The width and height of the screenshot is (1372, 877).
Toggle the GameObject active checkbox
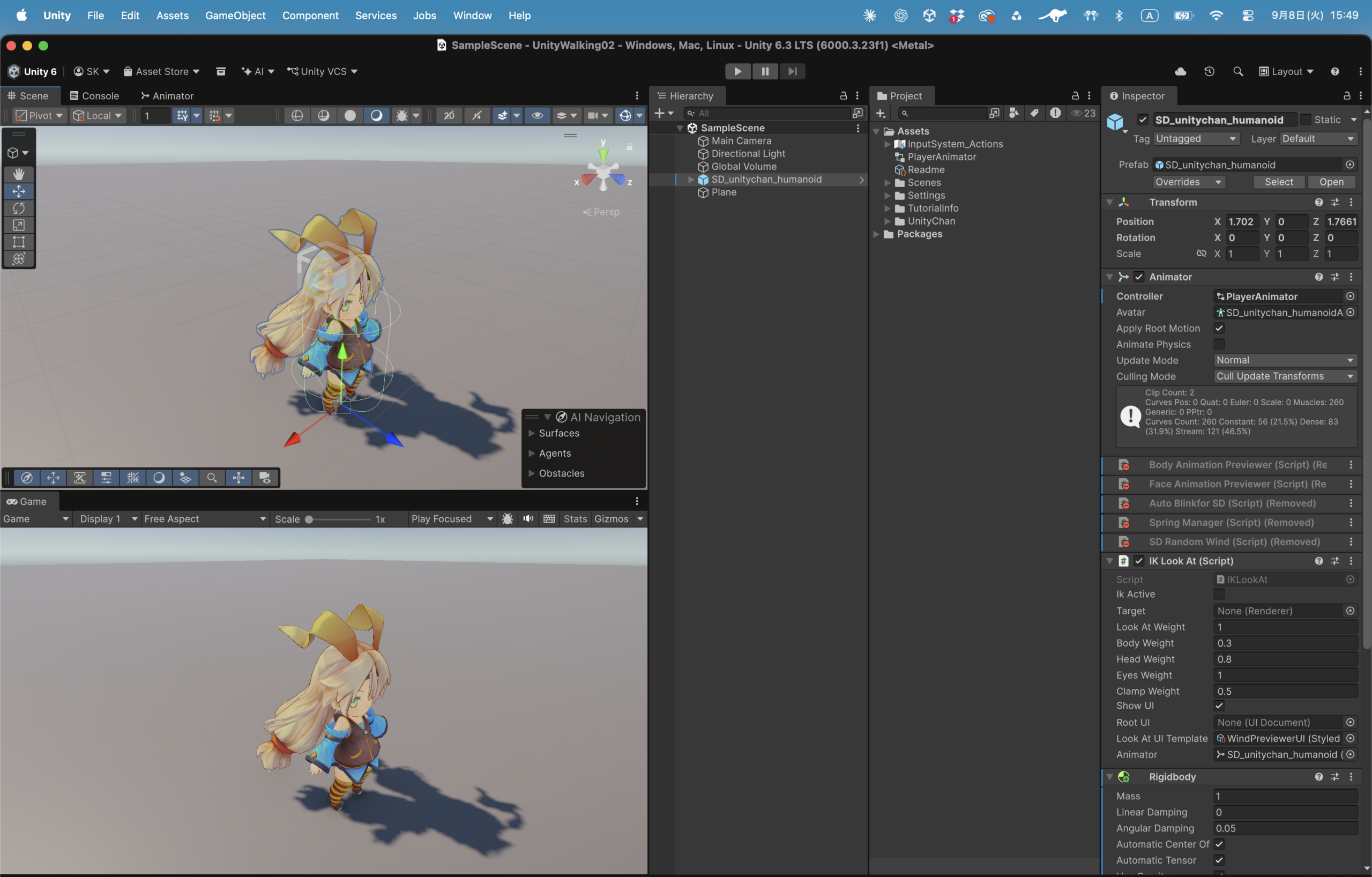tap(1143, 120)
